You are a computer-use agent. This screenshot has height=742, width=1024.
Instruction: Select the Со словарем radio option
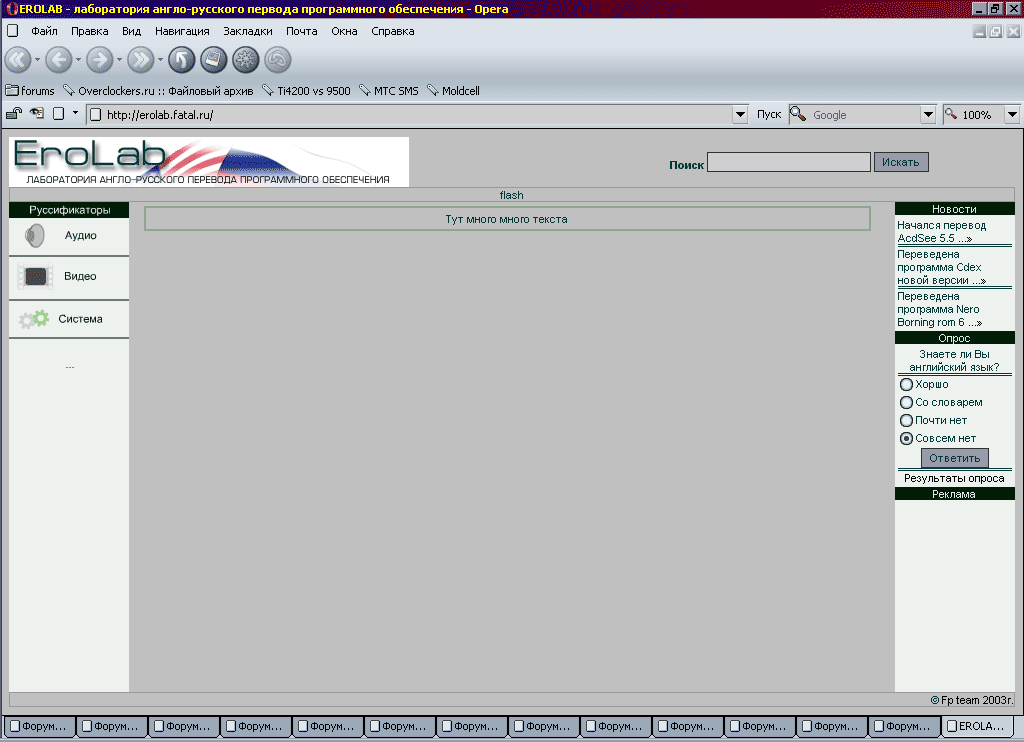[x=906, y=402]
